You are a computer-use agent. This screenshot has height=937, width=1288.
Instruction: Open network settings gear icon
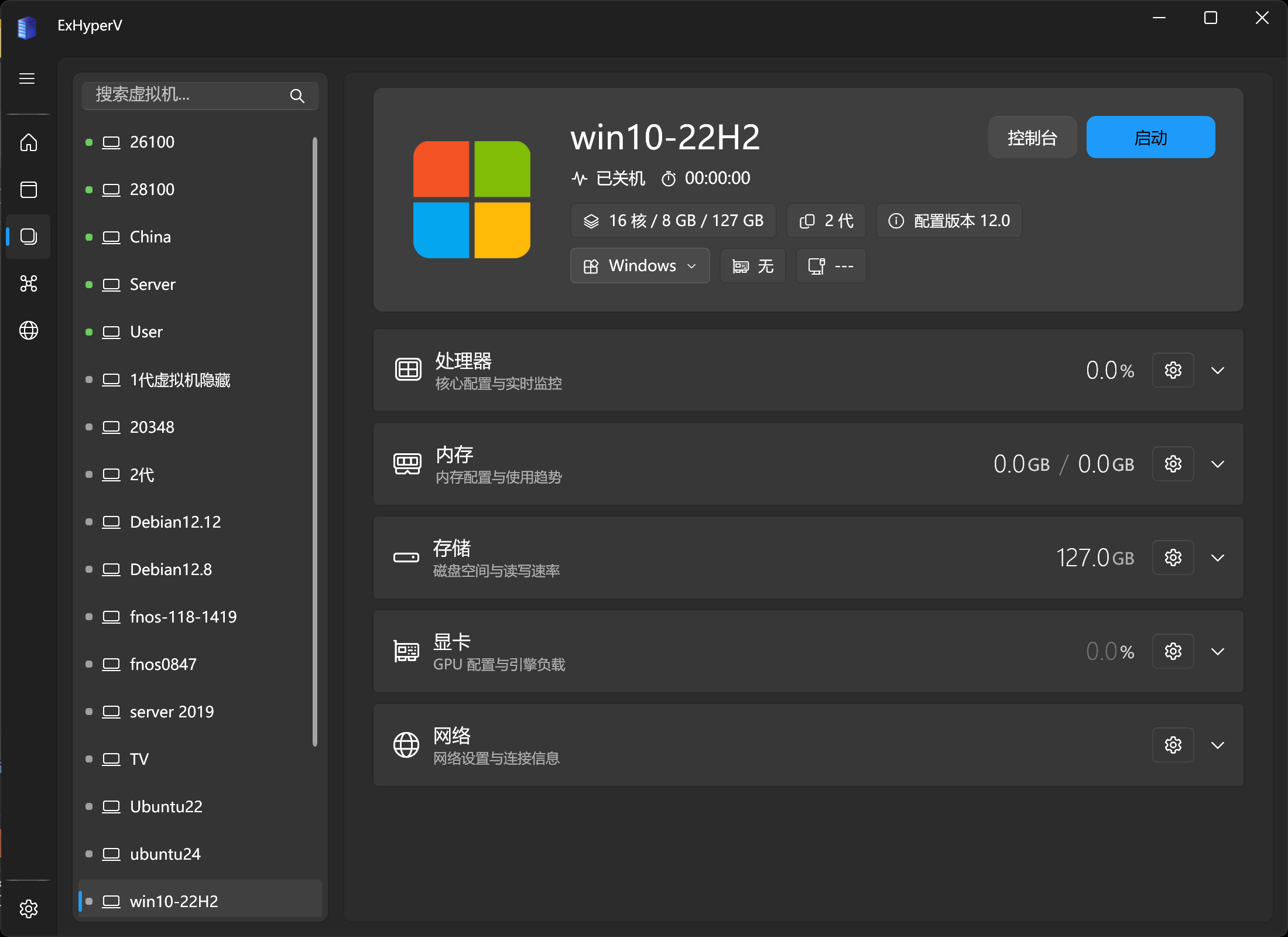coord(1173,745)
